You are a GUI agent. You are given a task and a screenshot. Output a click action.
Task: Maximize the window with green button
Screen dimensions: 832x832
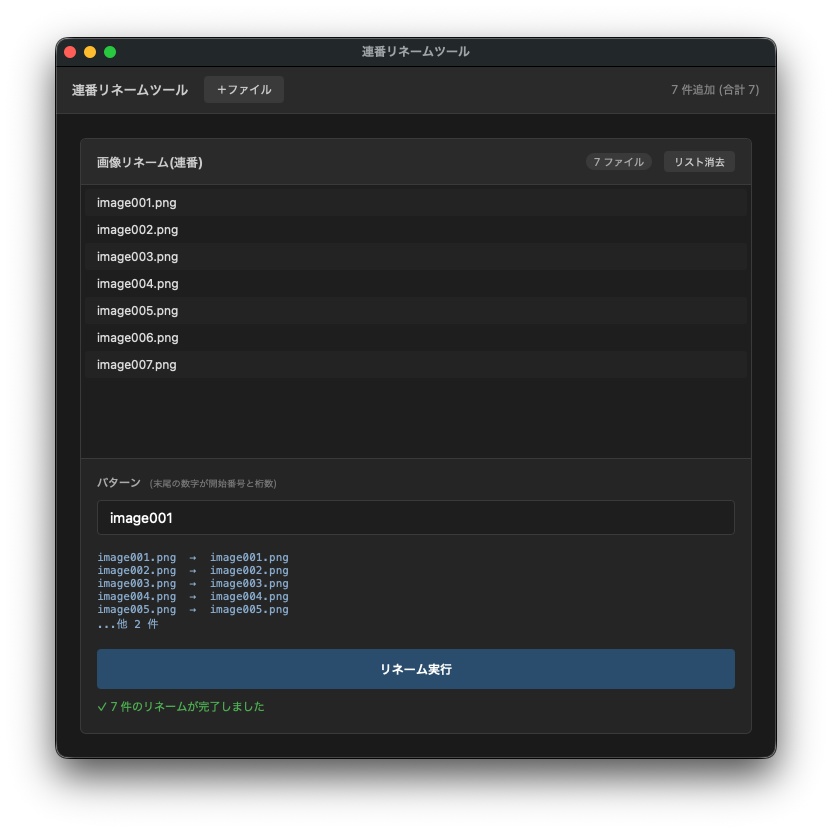click(x=110, y=52)
